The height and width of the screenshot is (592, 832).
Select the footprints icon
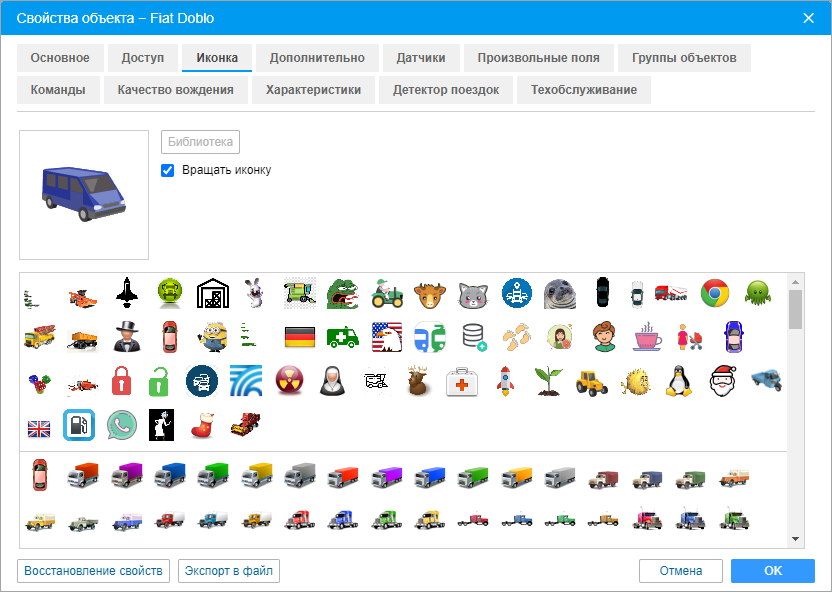[516, 337]
